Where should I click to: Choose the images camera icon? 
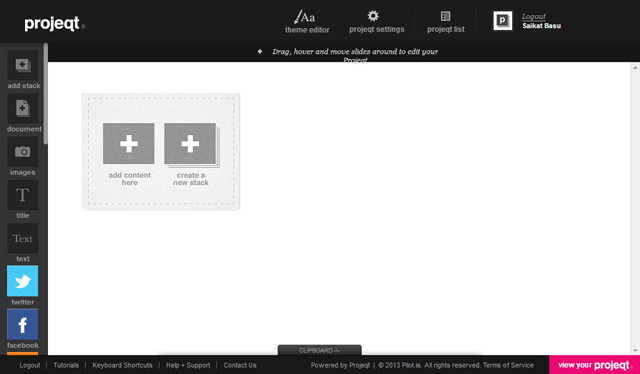coord(23,151)
